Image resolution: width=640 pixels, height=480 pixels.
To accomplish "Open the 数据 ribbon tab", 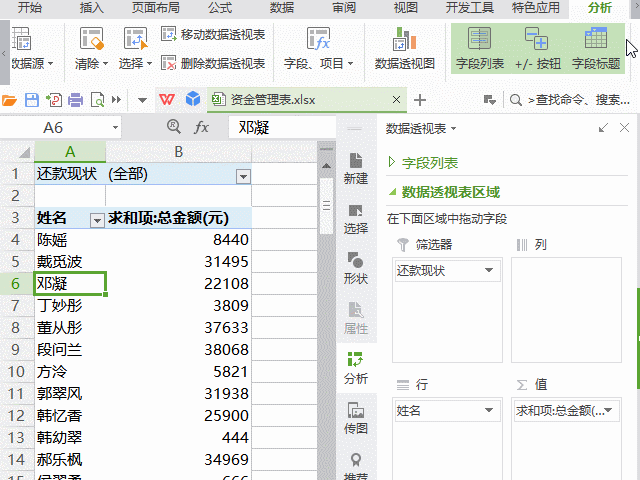I will (282, 8).
